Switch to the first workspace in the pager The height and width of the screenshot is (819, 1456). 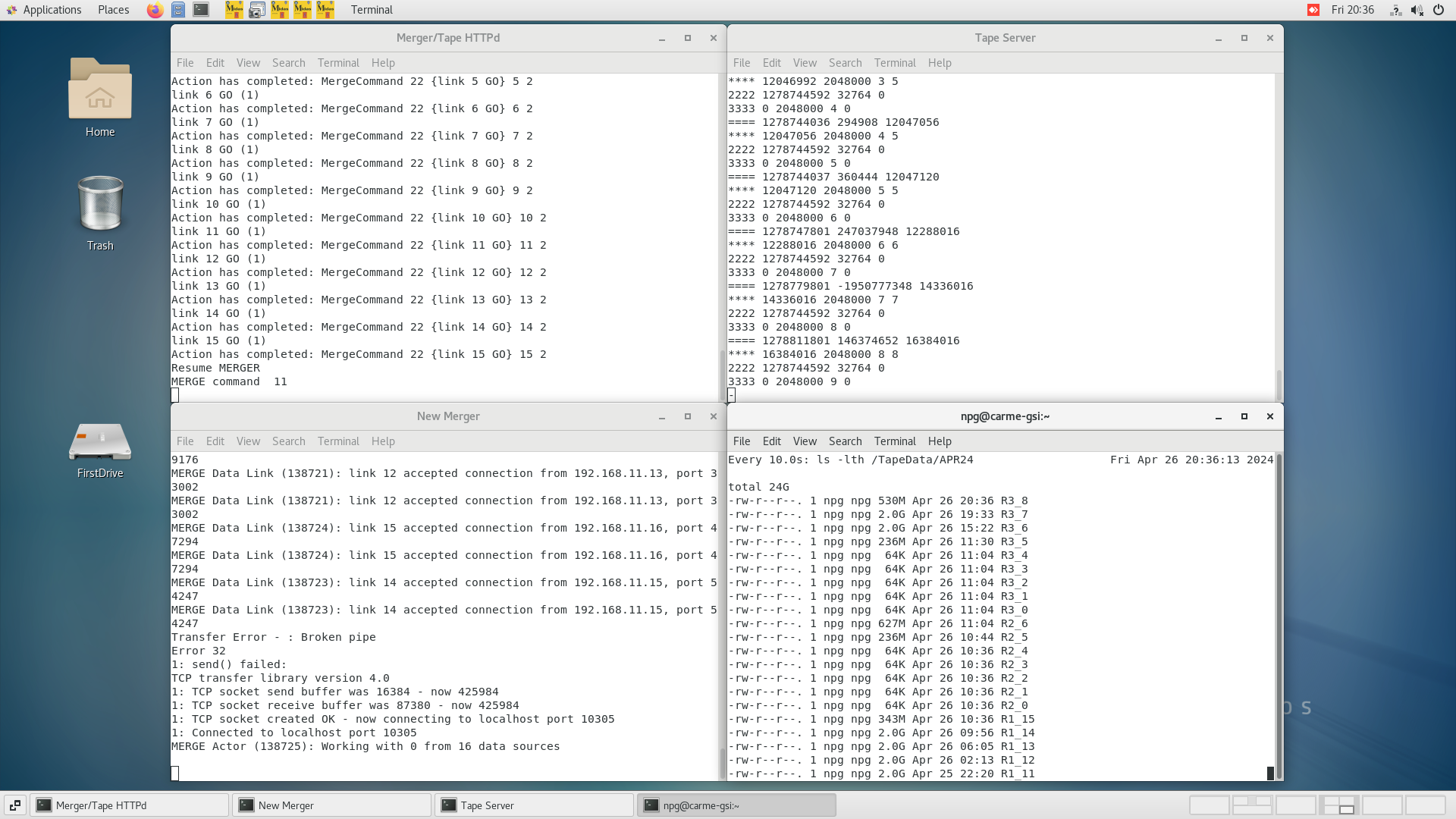tap(1209, 805)
